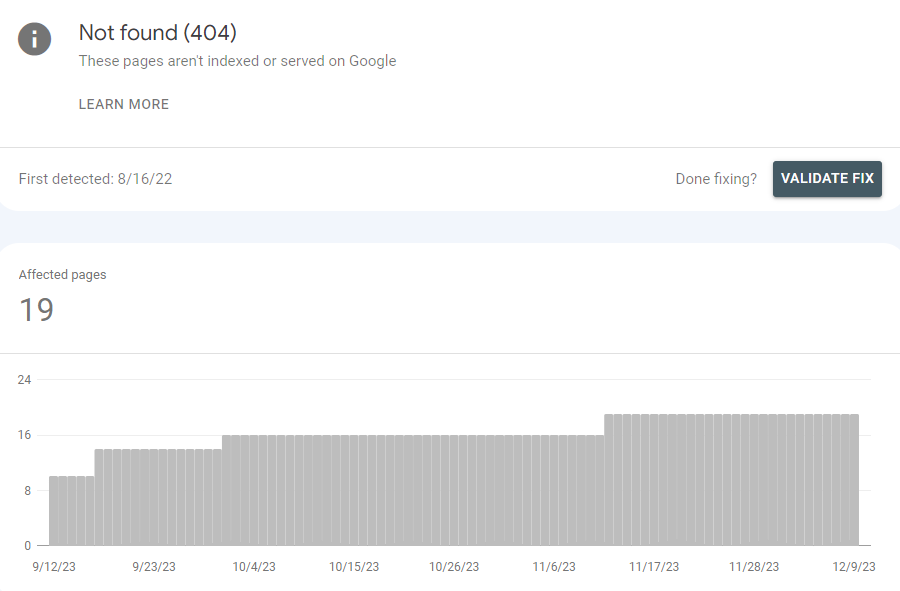Click the first chart bar at 9/12/23

[55, 510]
